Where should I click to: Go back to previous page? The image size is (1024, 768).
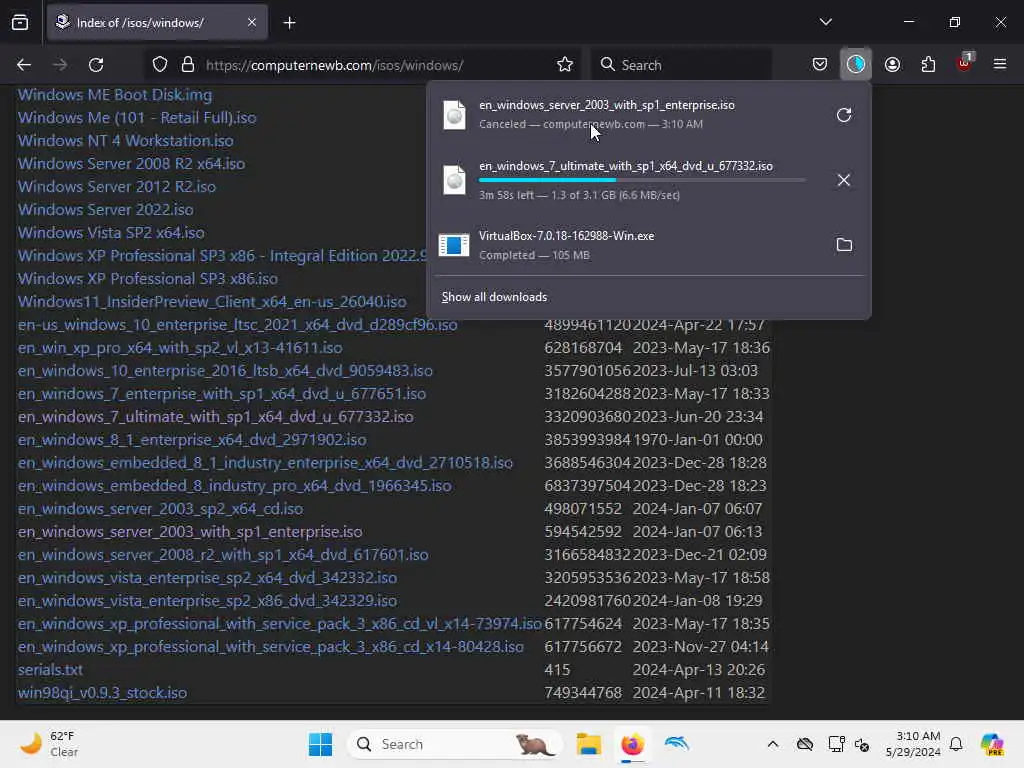(24, 65)
